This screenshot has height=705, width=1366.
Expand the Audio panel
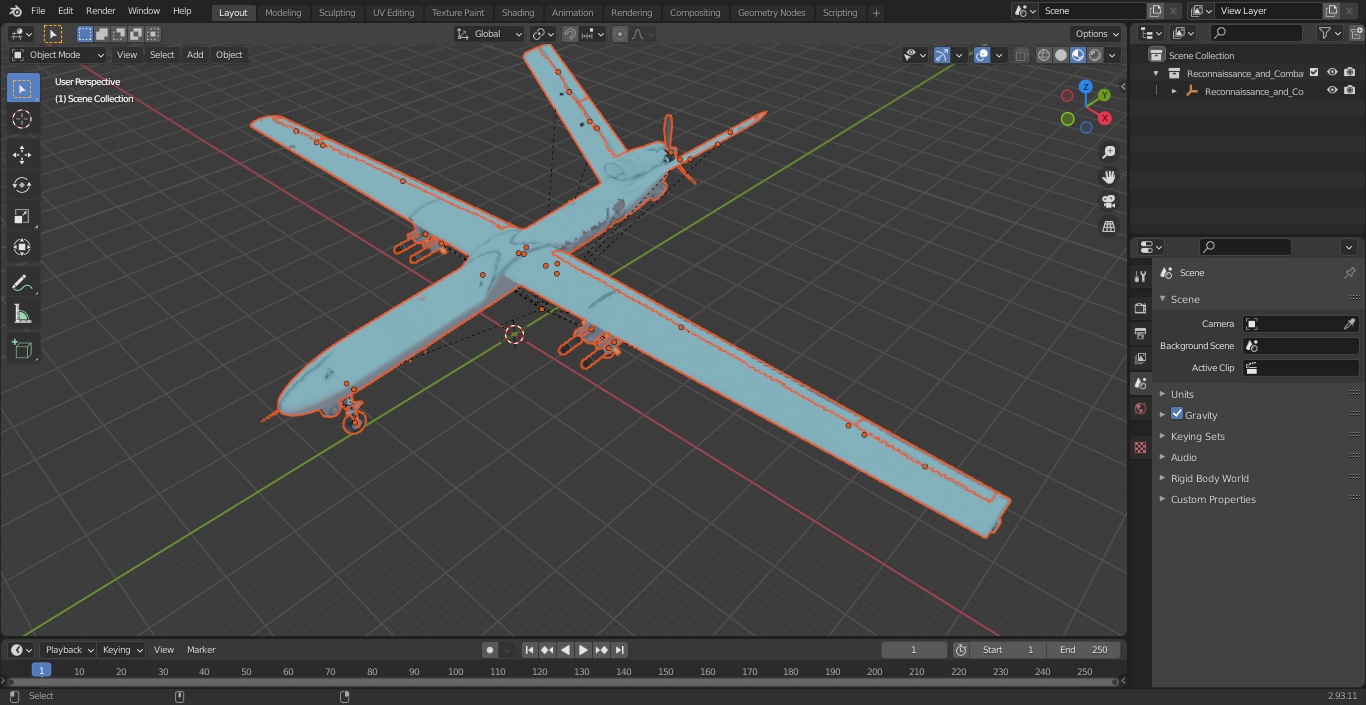click(1183, 457)
